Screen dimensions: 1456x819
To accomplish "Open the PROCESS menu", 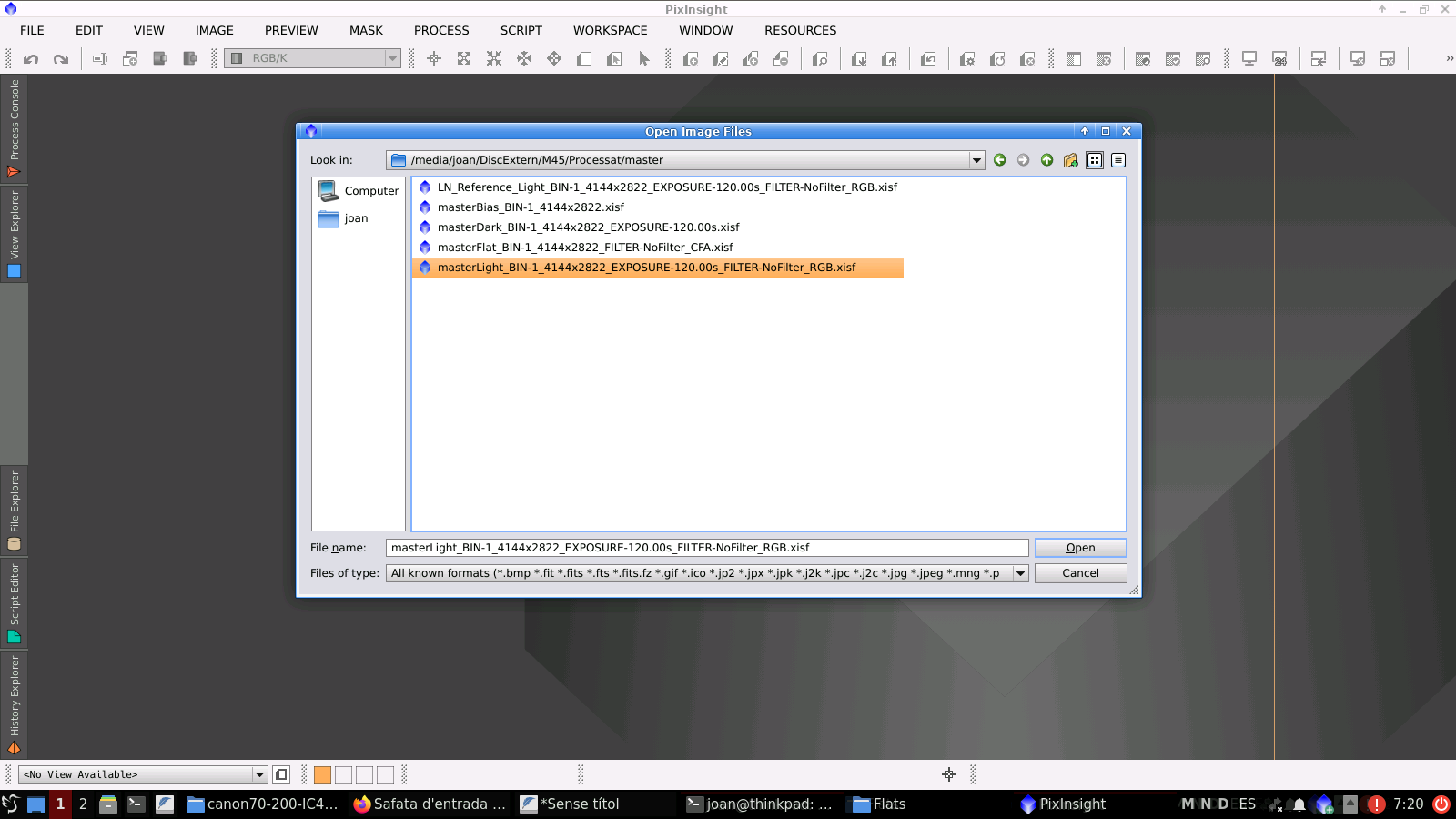I will pyautogui.click(x=441, y=30).
